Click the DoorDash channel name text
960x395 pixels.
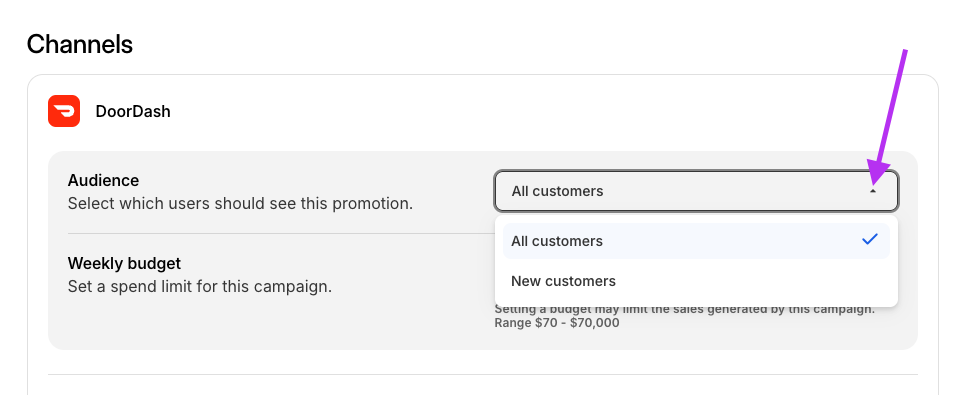point(133,111)
